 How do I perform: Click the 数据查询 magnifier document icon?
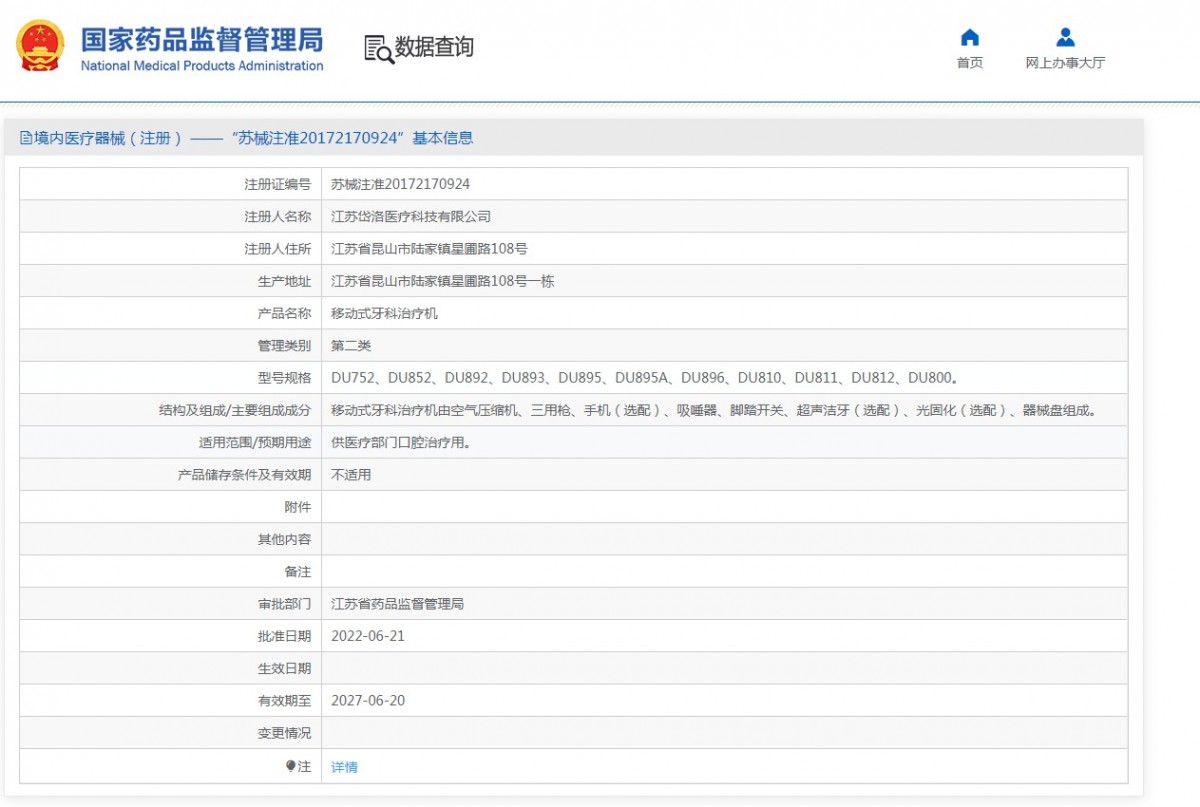[x=378, y=48]
